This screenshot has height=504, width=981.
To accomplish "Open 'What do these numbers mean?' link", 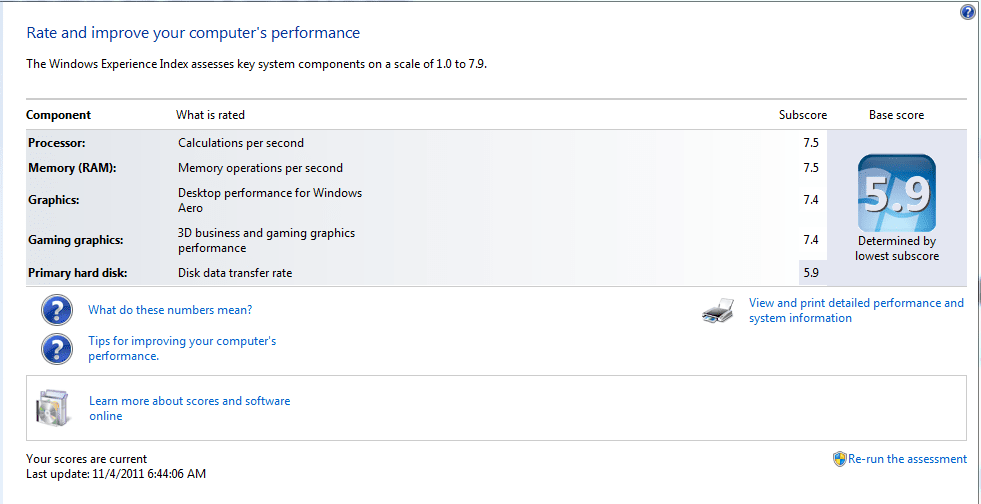I will tap(170, 310).
